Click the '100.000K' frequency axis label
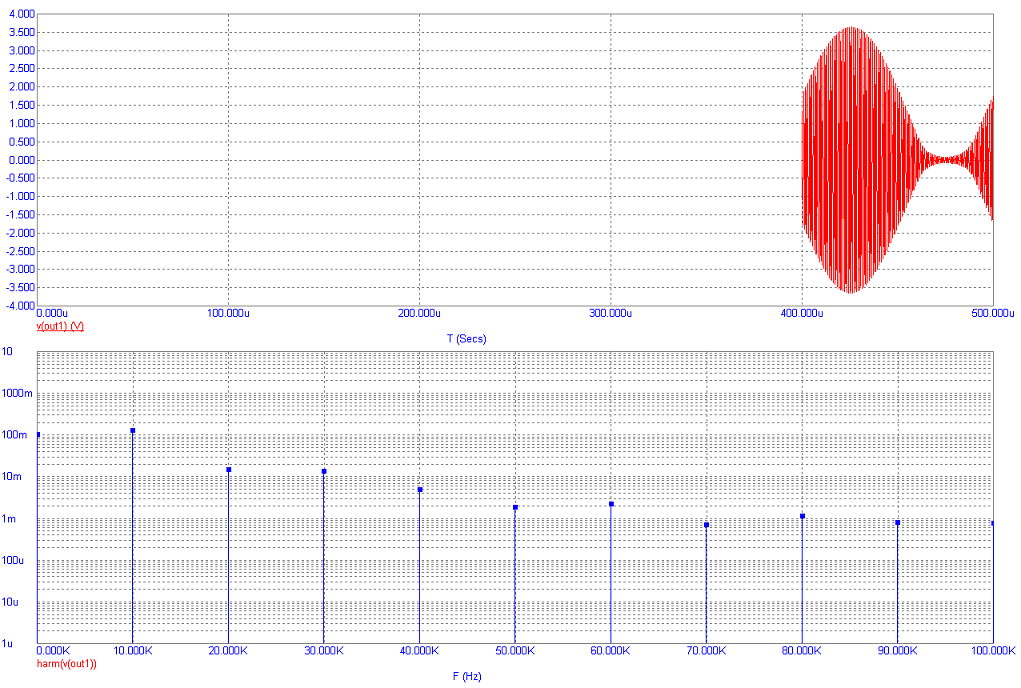The image size is (1021, 688). 993,651
